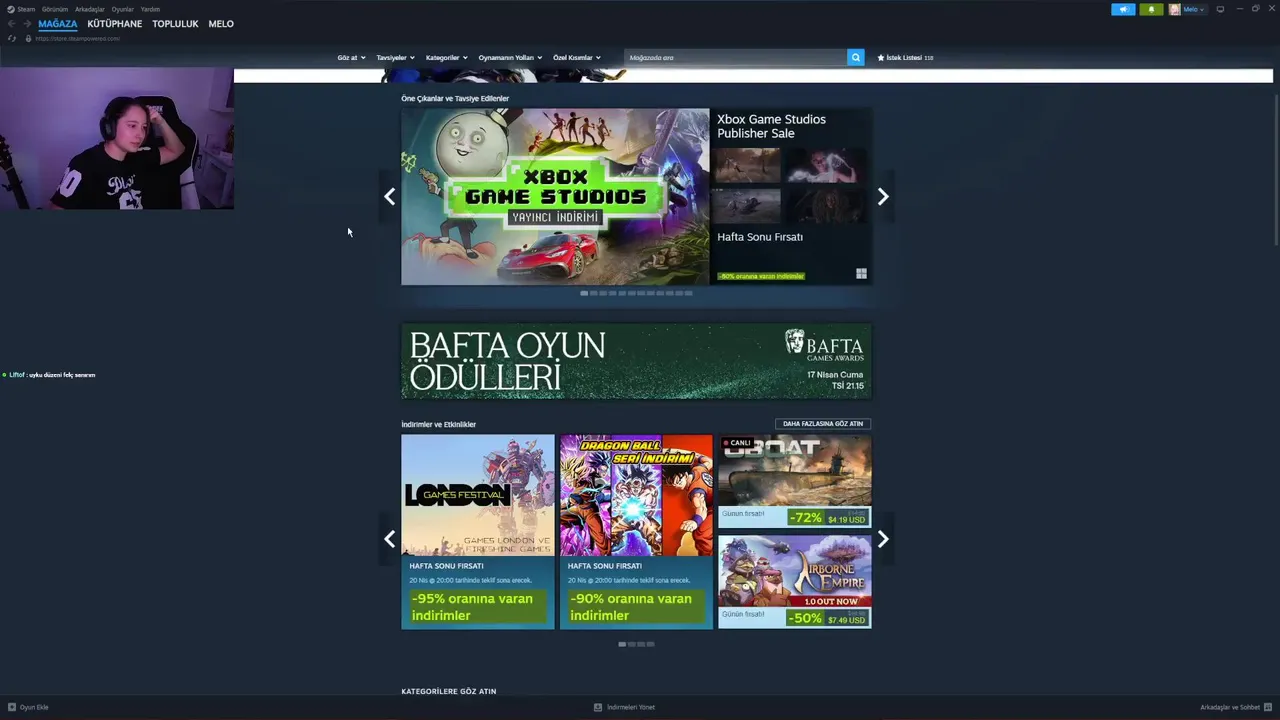Switch to the MAĞAZA tab

(x=57, y=24)
